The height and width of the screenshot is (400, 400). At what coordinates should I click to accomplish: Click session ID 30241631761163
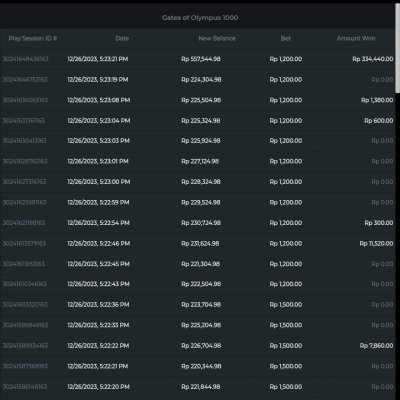[24, 121]
